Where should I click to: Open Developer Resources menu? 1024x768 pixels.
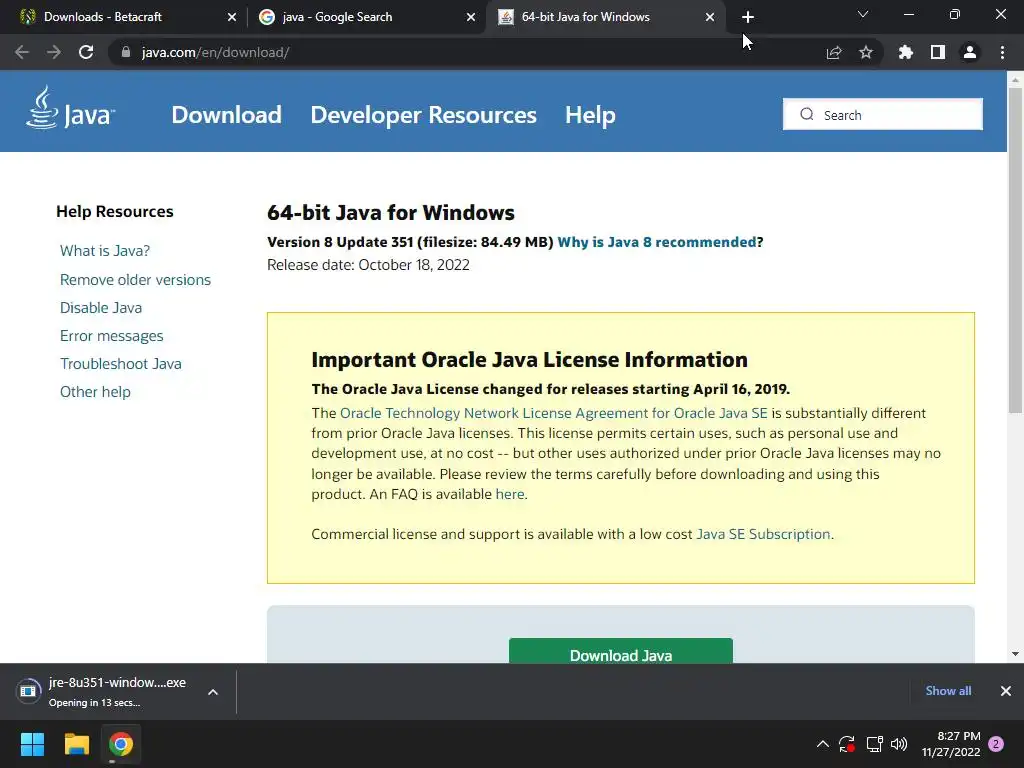423,115
